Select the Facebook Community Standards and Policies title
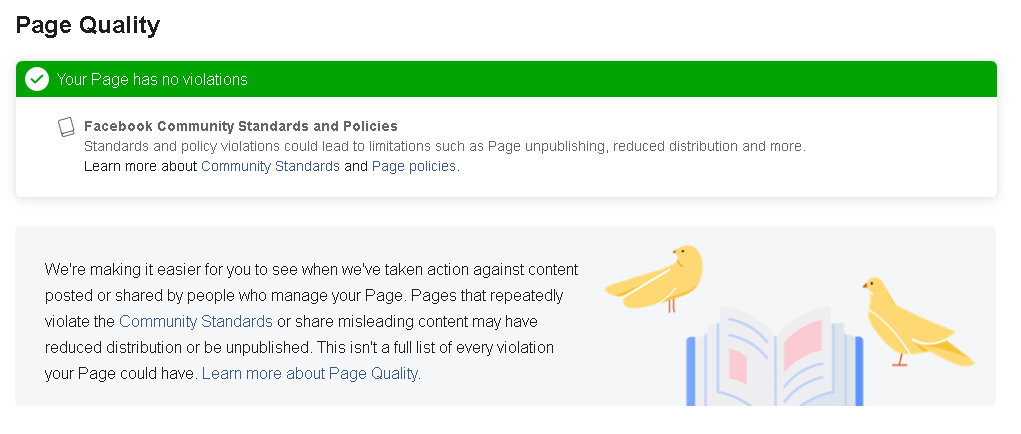 click(241, 126)
